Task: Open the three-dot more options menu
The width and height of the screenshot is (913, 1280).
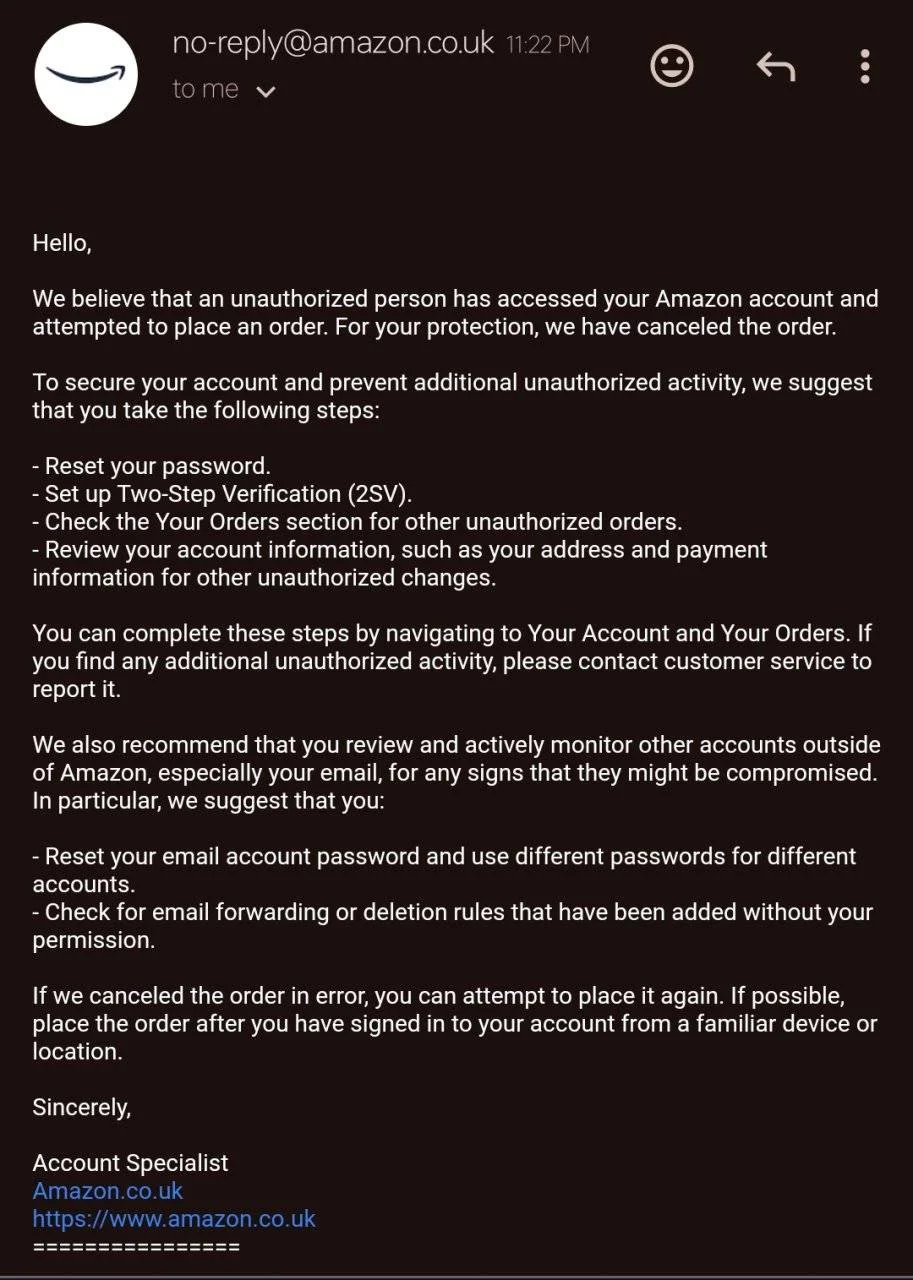Action: [x=865, y=67]
